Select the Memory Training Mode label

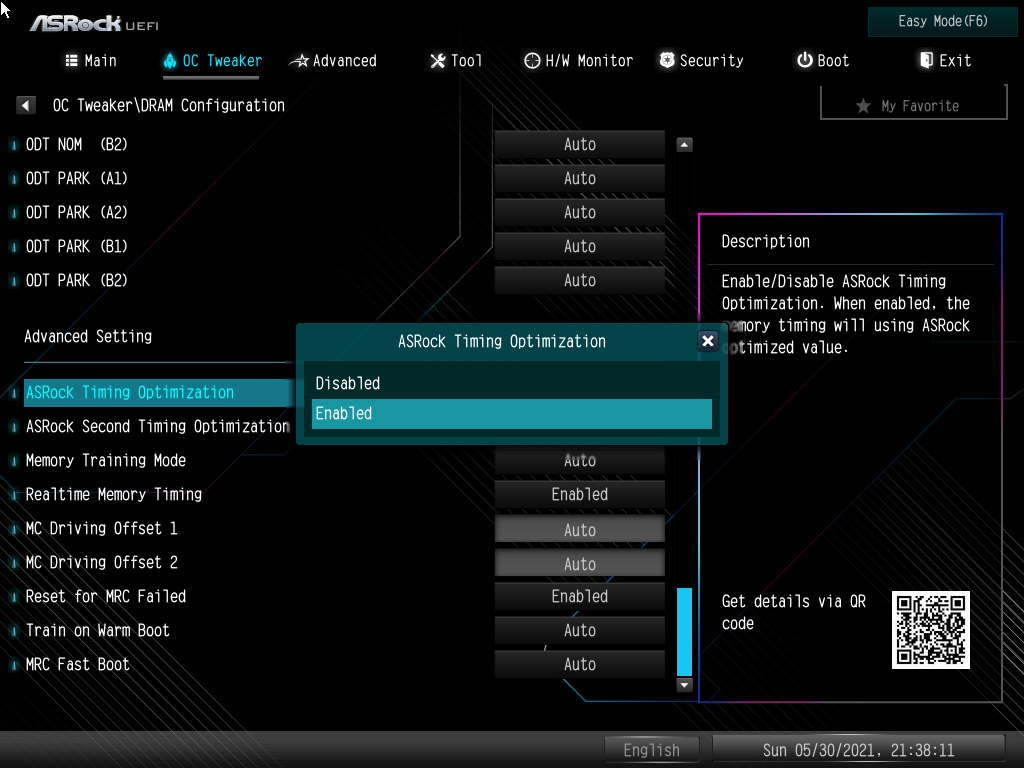click(106, 460)
